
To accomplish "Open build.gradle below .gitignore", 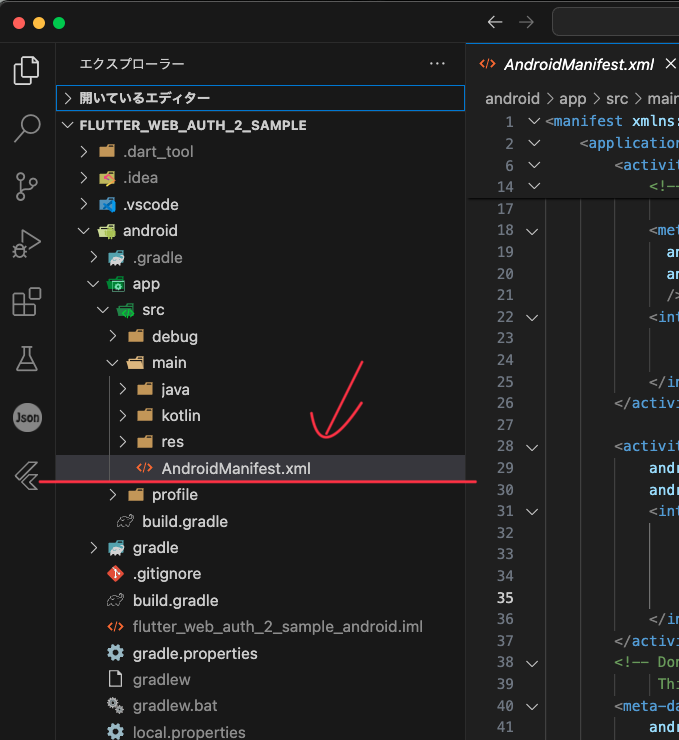I will 260,600.
